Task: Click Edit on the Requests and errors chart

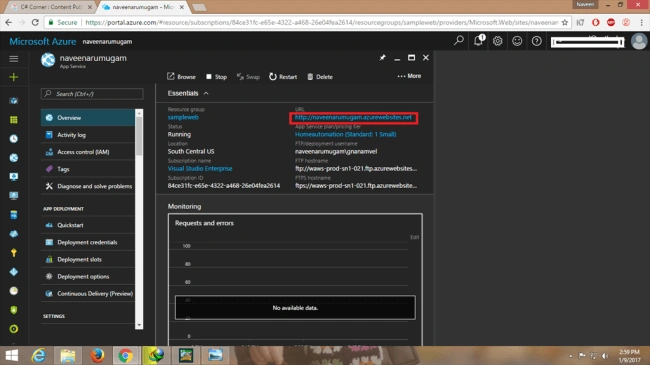Action: 415,237
